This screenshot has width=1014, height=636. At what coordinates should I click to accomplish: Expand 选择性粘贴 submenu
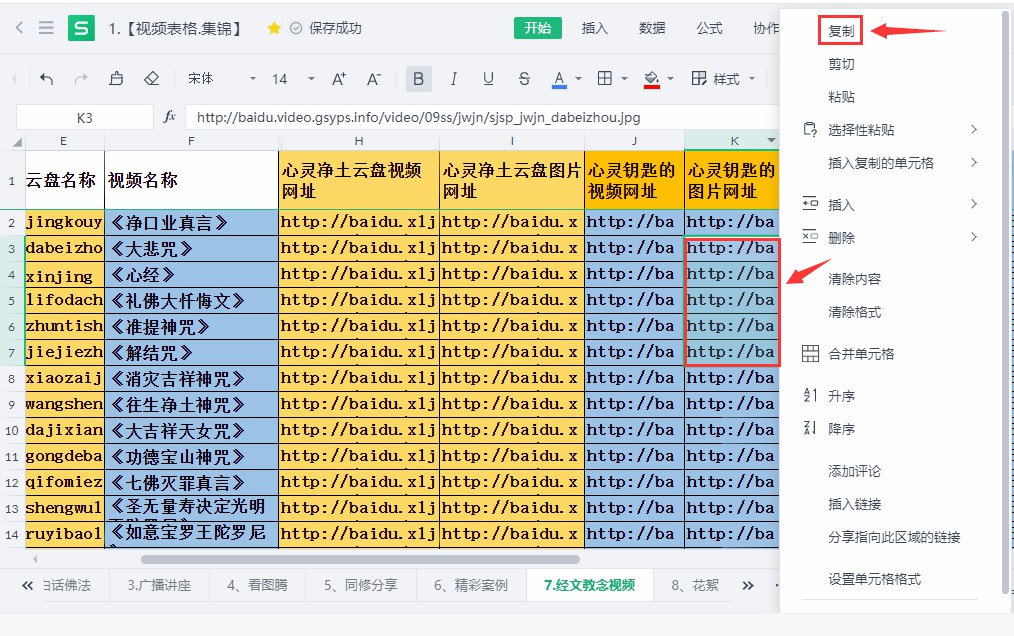(890, 130)
